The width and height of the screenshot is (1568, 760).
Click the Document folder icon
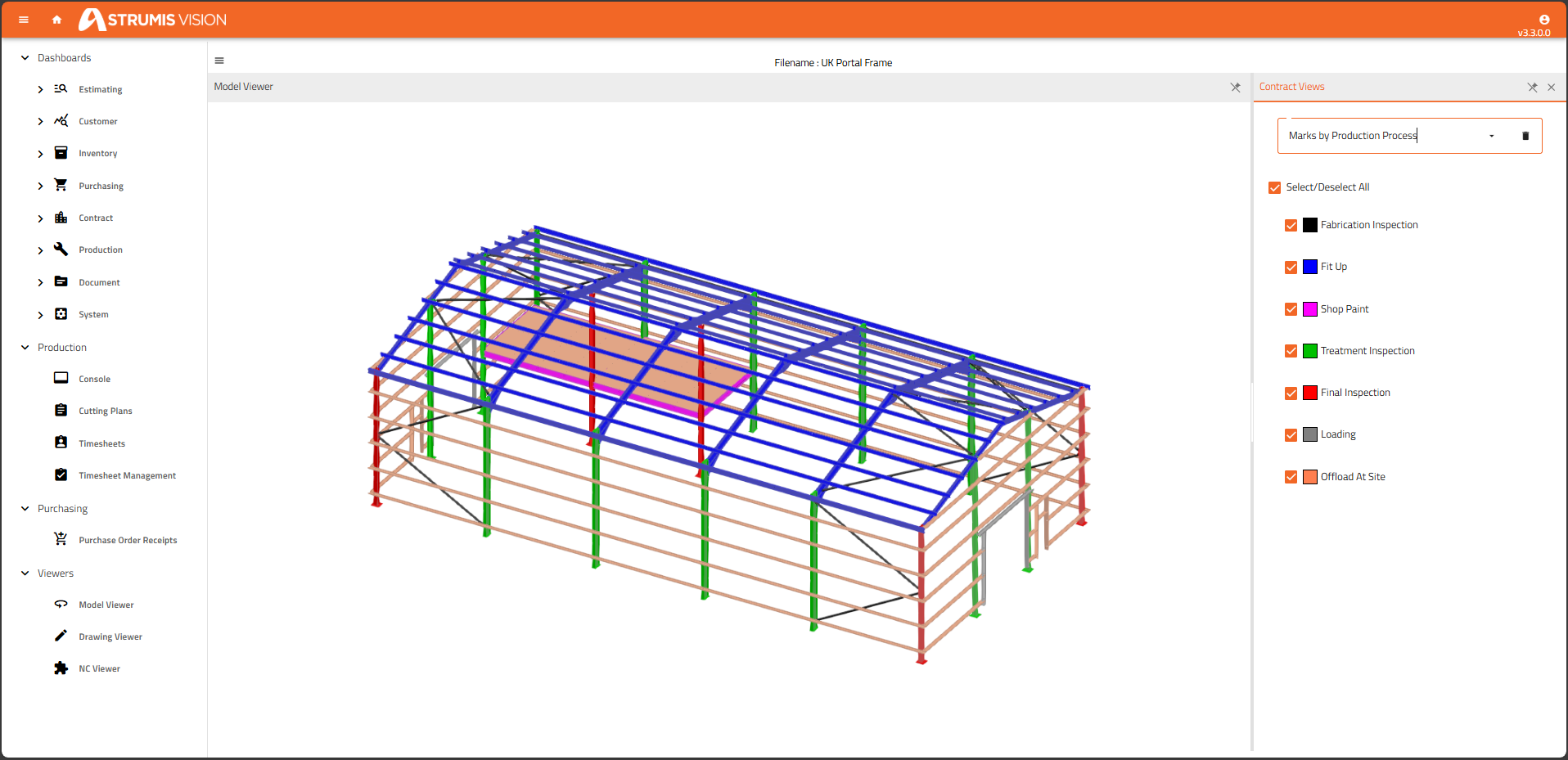click(x=61, y=281)
